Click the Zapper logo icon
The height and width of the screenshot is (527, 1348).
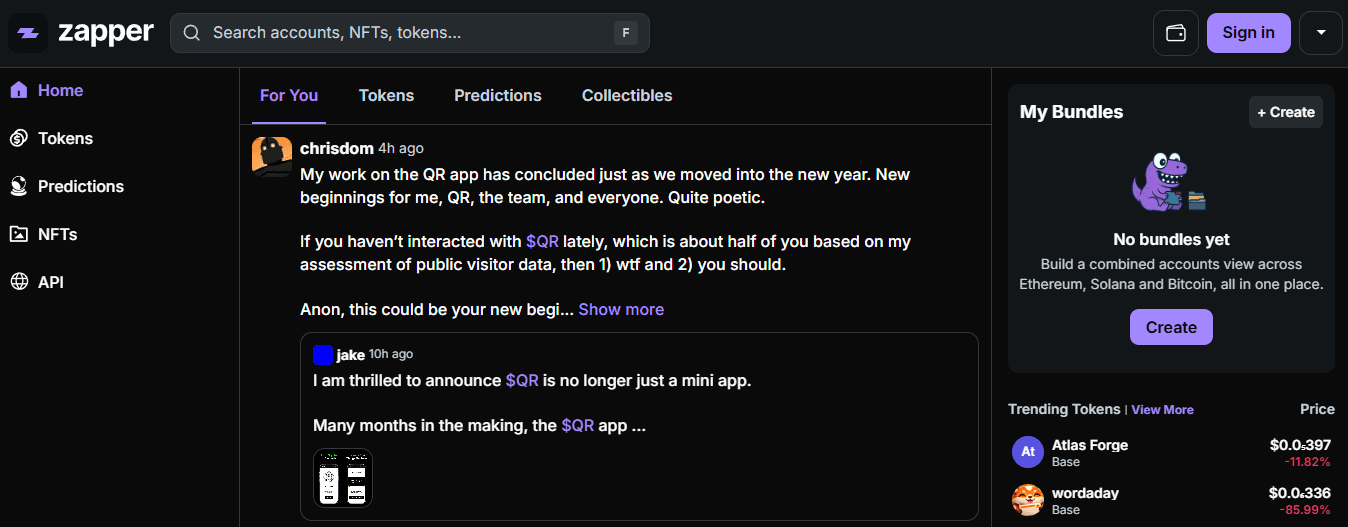28,33
